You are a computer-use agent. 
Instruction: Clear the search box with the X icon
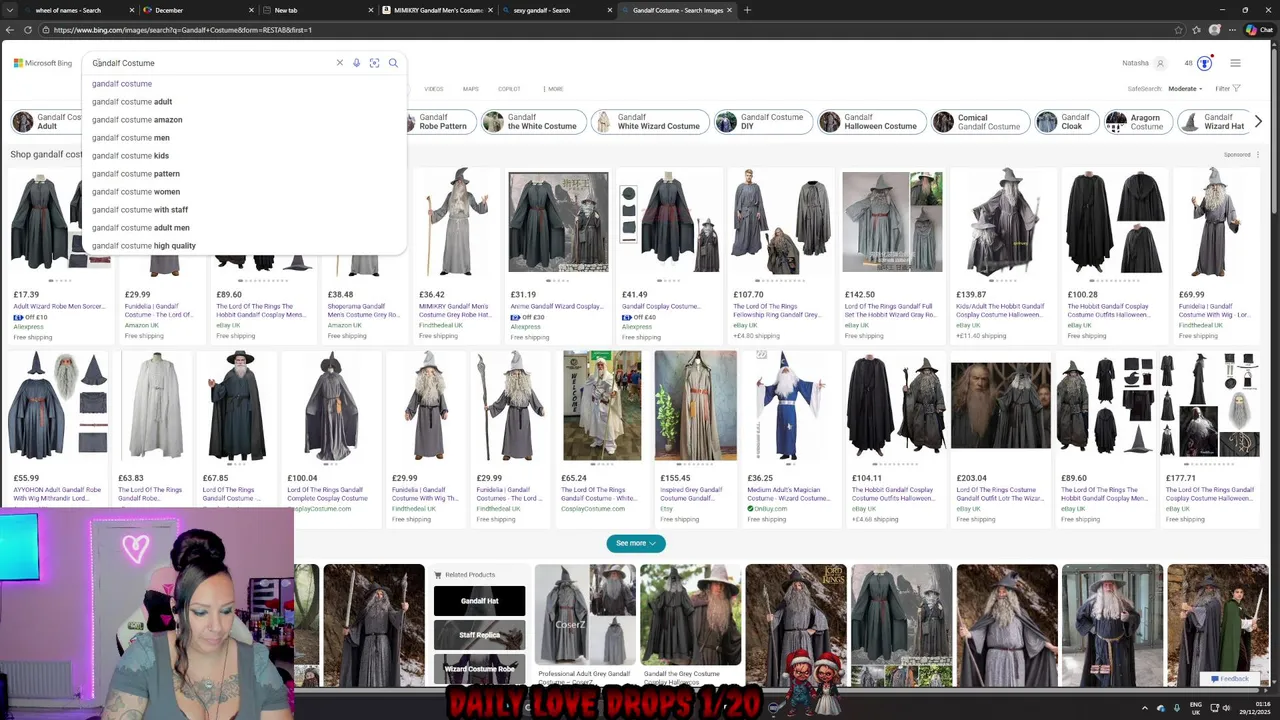coord(339,63)
